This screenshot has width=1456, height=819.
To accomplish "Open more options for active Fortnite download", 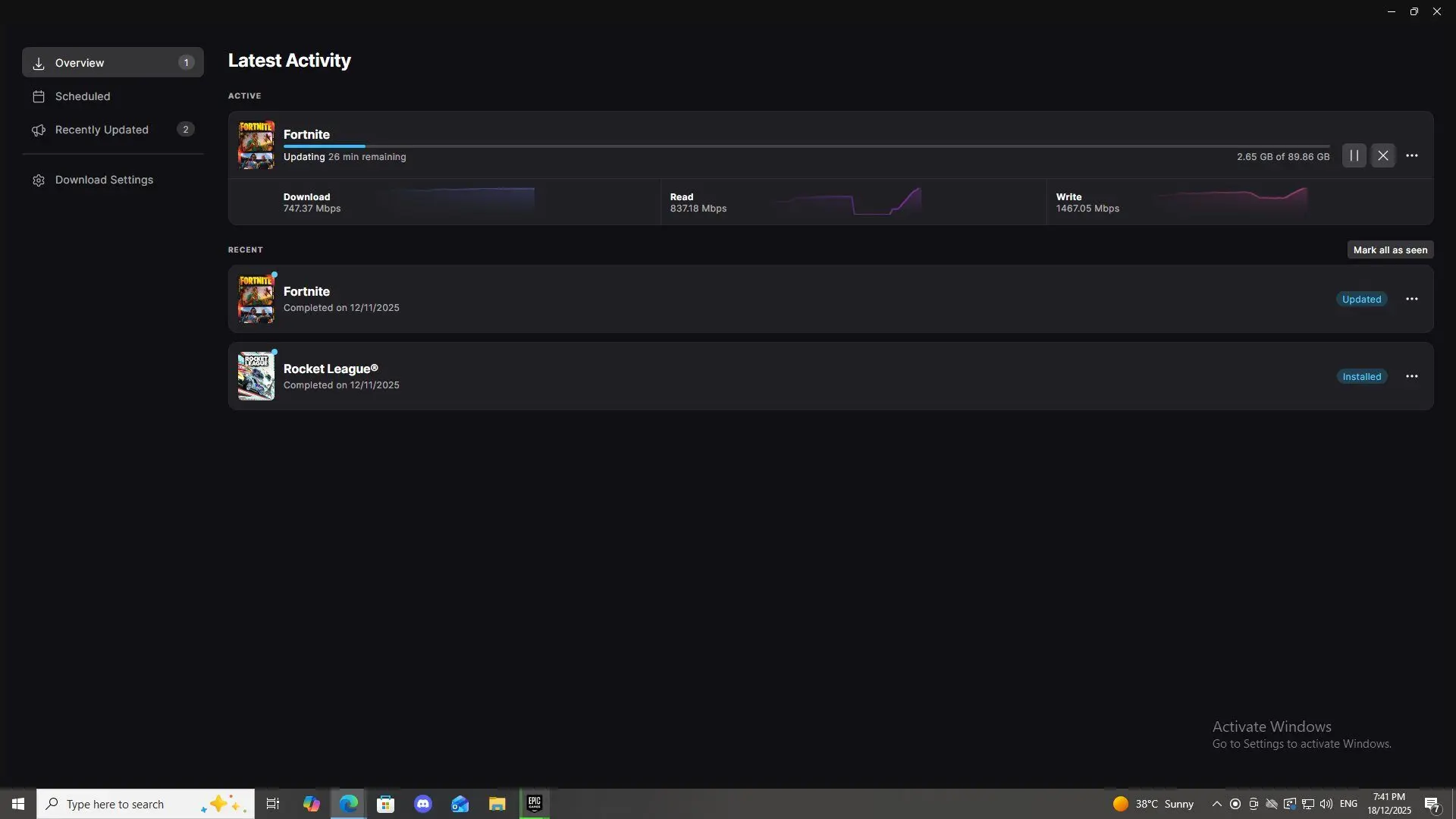I will pyautogui.click(x=1411, y=155).
